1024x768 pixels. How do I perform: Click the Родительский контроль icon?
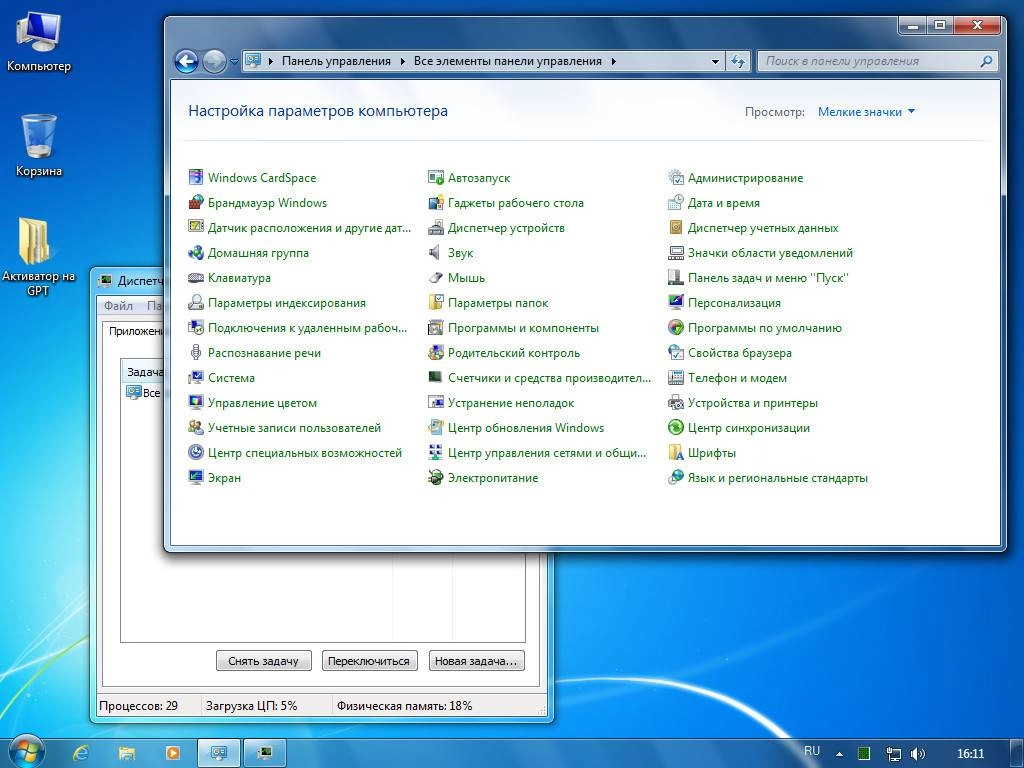(436, 353)
